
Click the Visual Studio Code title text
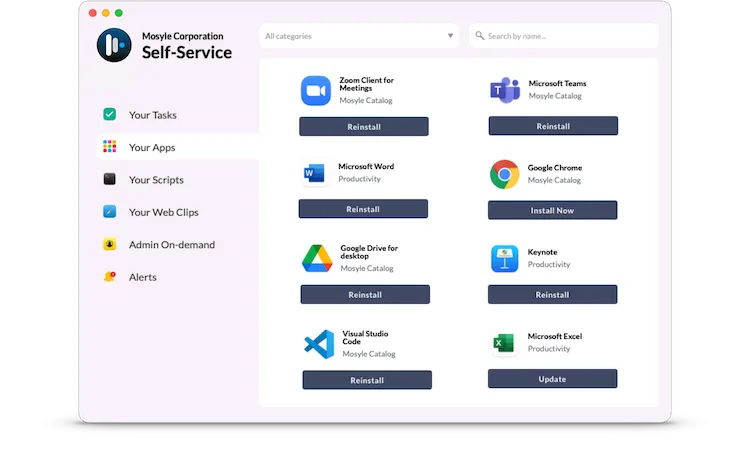pos(365,338)
